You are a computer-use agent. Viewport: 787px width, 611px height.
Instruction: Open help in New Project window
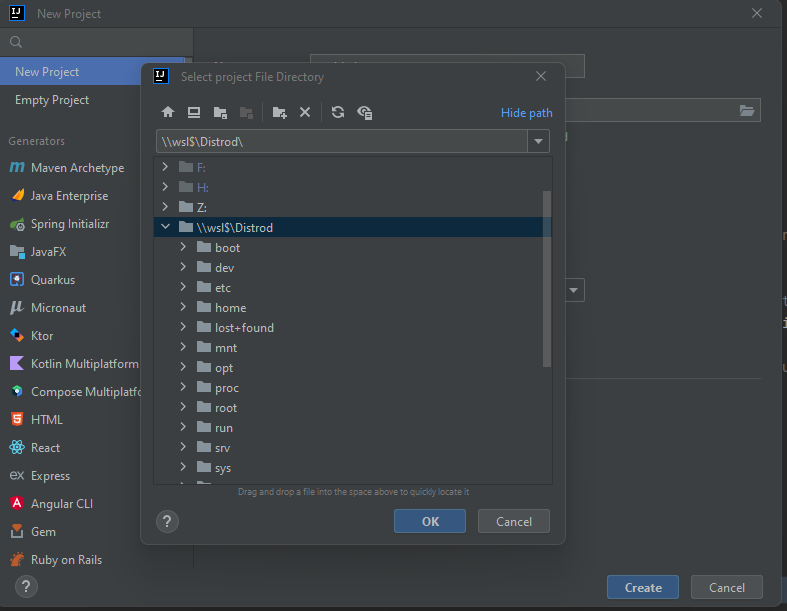click(26, 586)
